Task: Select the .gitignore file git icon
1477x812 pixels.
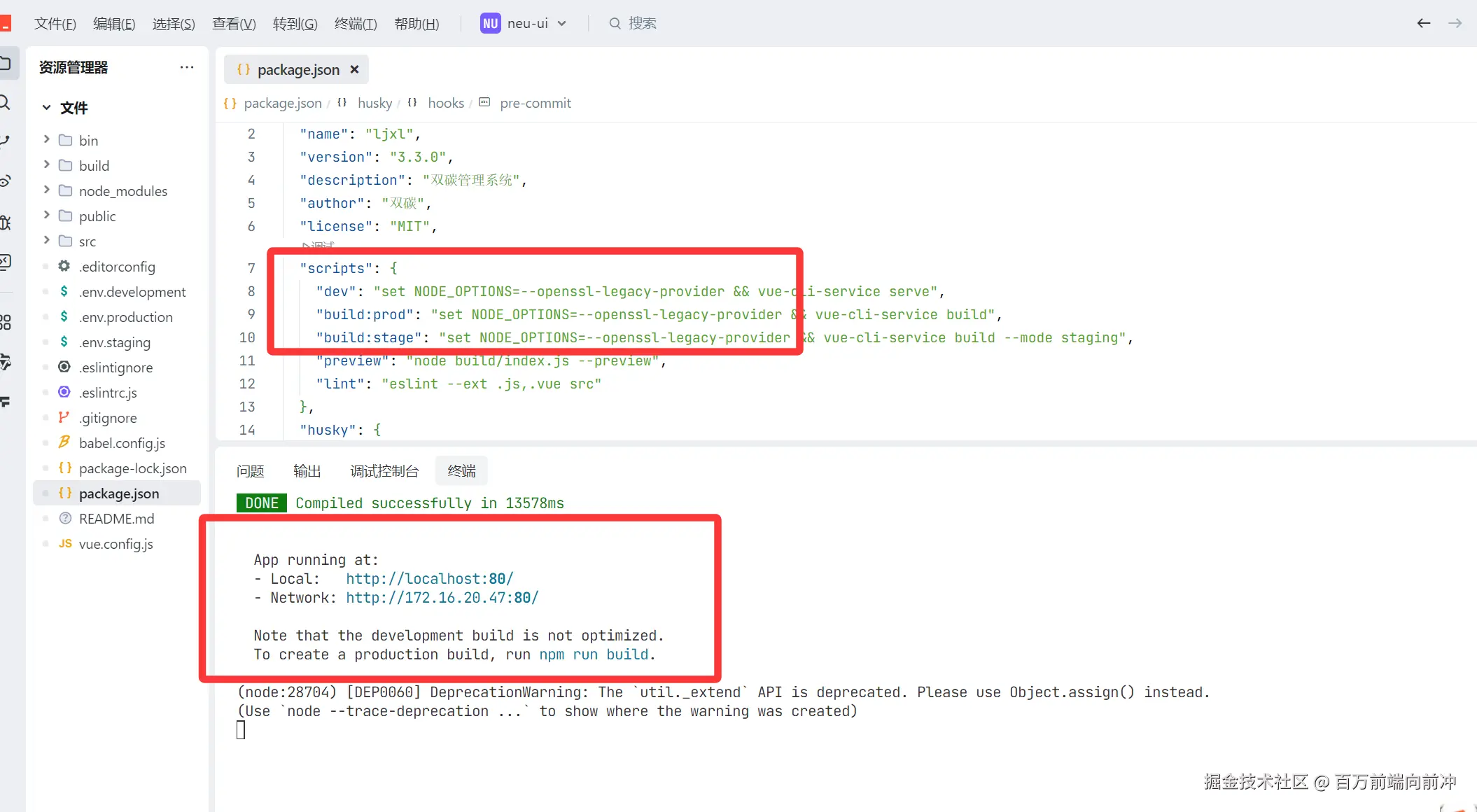Action: pos(64,418)
